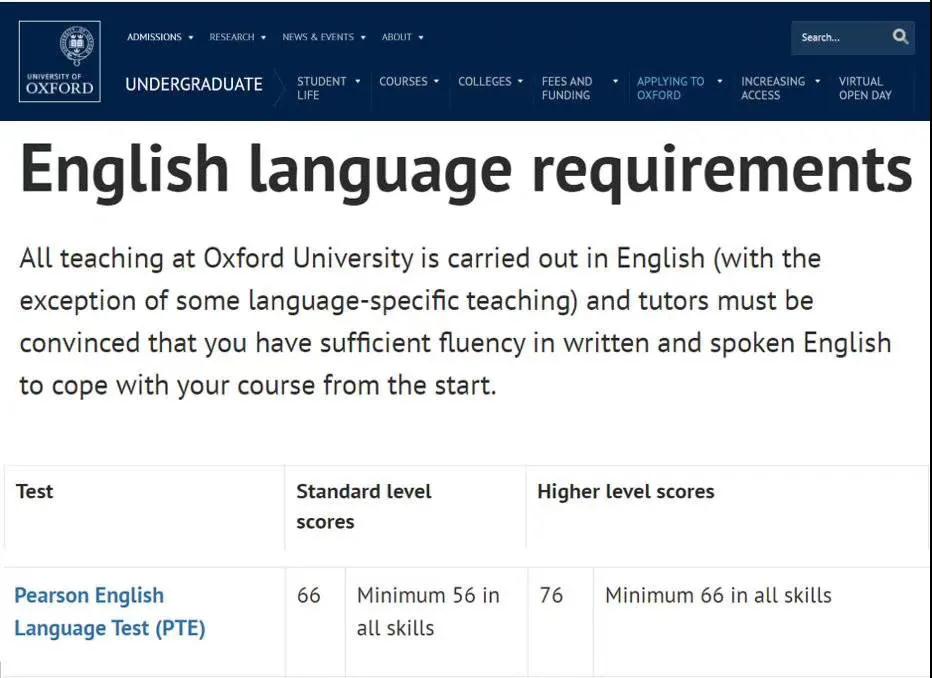The image size is (932, 678).
Task: Click the arrow beside Student Life
Action: pyautogui.click(x=358, y=81)
